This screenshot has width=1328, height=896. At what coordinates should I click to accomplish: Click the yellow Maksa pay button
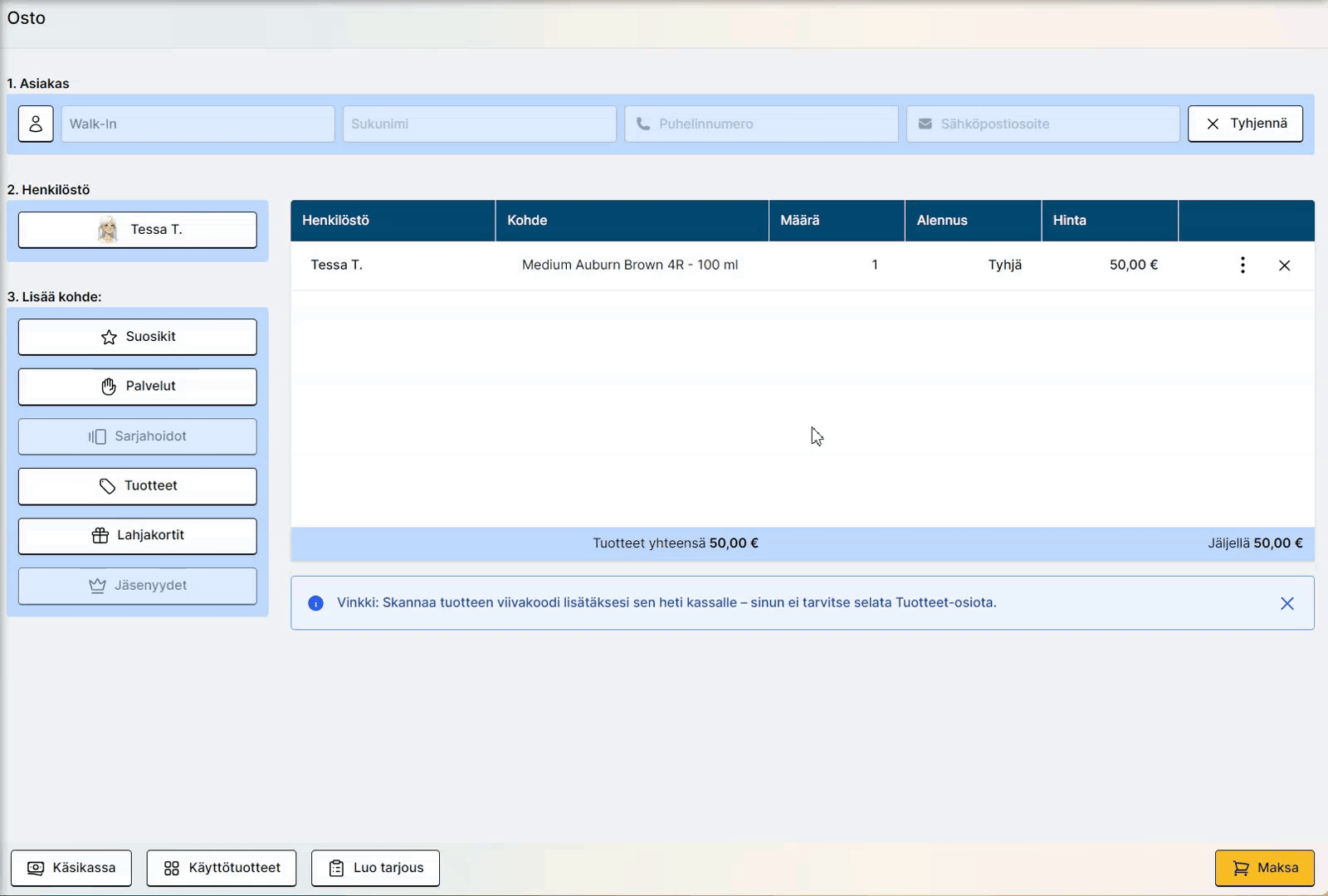[x=1265, y=868]
